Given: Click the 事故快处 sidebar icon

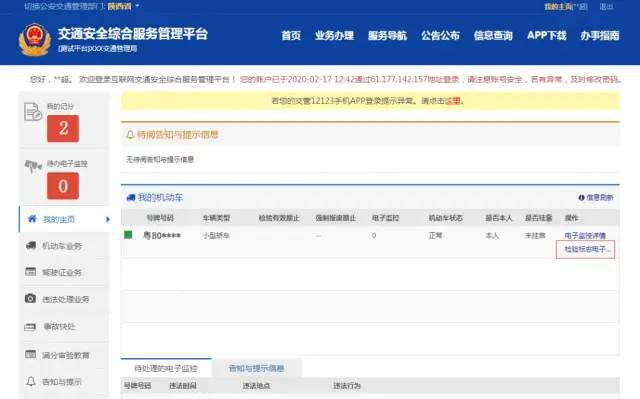Looking at the screenshot, I should 30,327.
